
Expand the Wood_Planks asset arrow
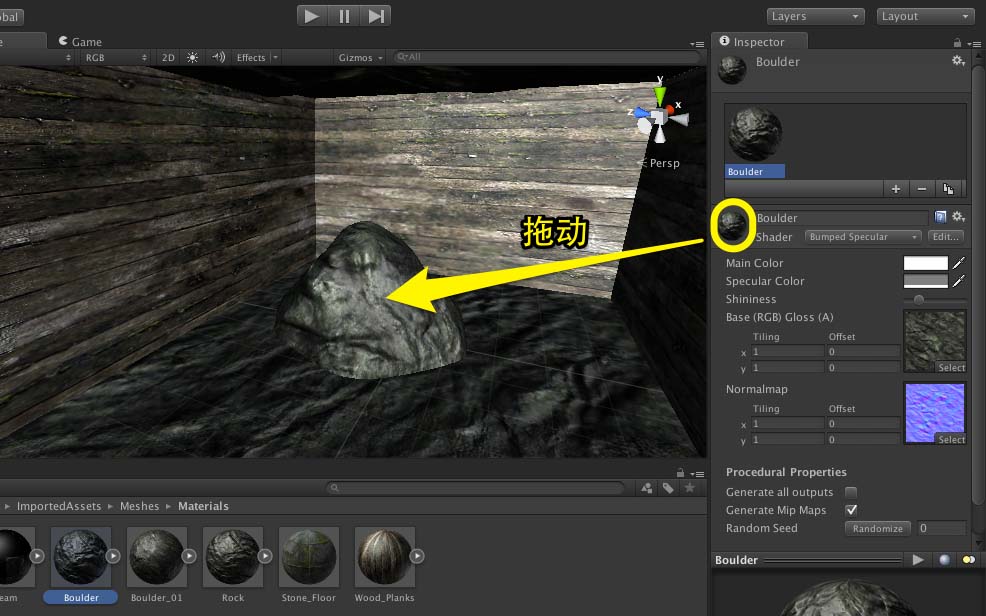418,556
